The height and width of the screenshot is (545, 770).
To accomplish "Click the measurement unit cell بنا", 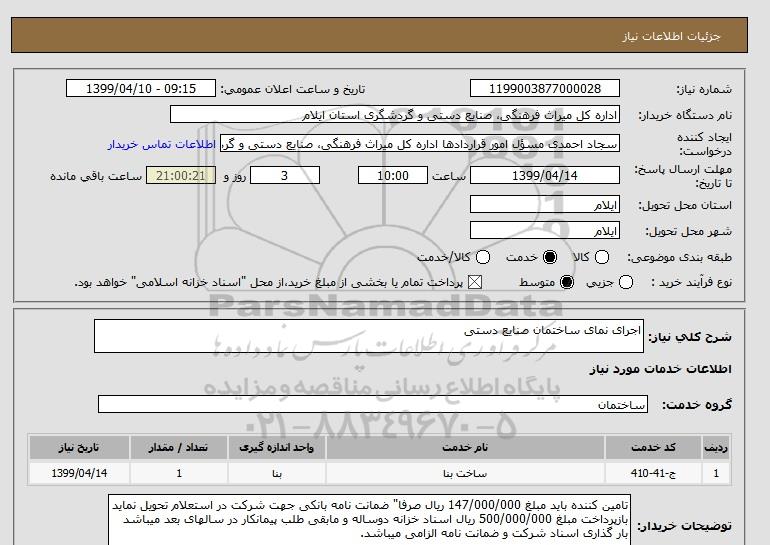I will [x=276, y=473].
